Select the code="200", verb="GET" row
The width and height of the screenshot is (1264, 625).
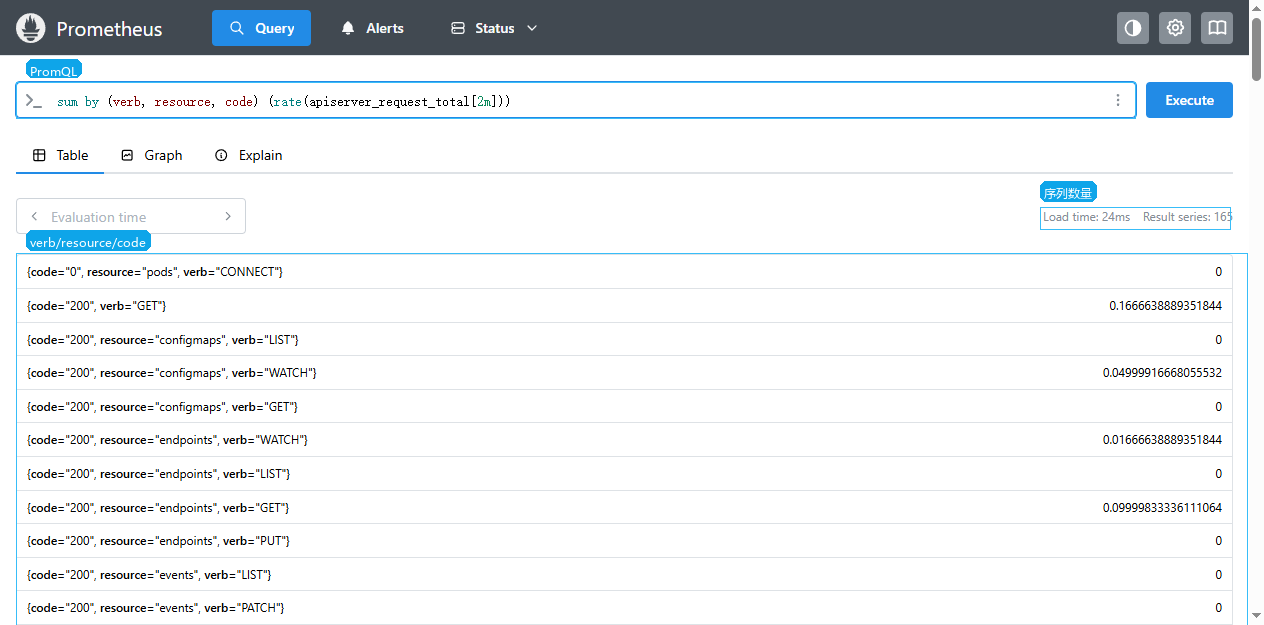point(624,305)
